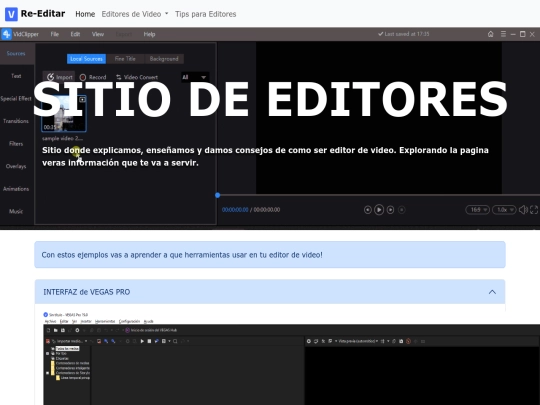The height and width of the screenshot is (405, 540).
Task: Open VEGAS Pro Herramientas menu
Action: (x=105, y=321)
